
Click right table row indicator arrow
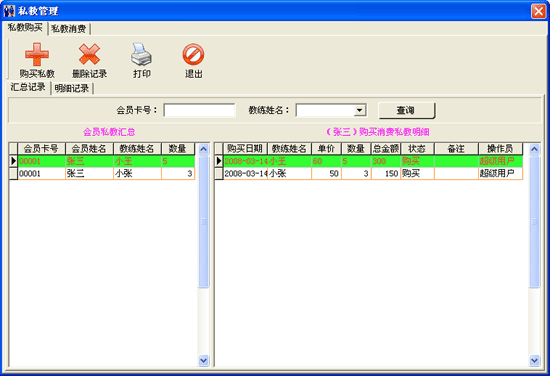pyautogui.click(x=219, y=161)
